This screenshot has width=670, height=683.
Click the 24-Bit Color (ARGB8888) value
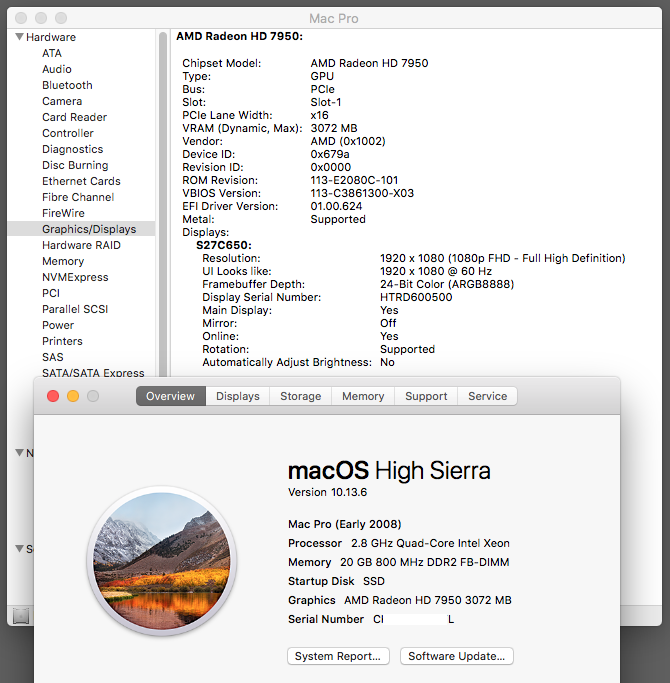point(447,284)
